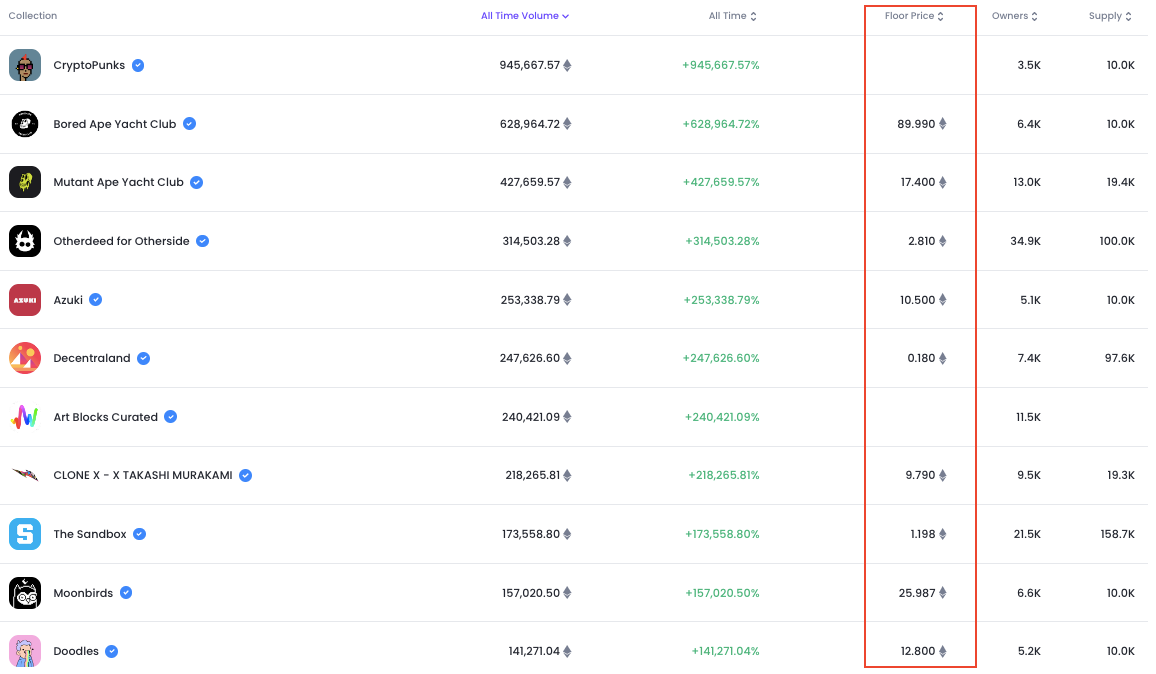
Task: Click the Collection column header
Action: 32,16
